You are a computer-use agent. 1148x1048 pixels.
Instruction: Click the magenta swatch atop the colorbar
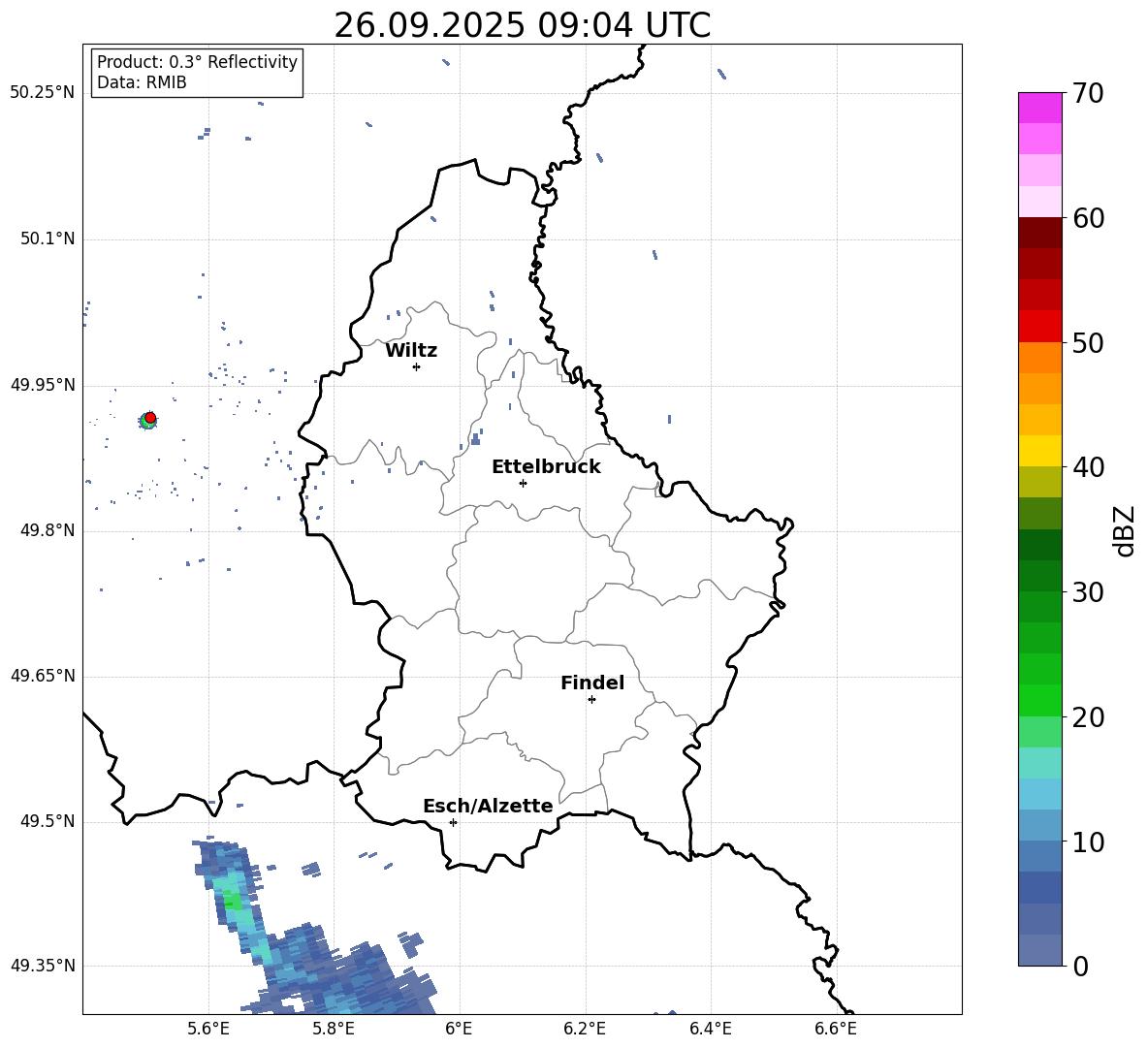[x=1039, y=108]
